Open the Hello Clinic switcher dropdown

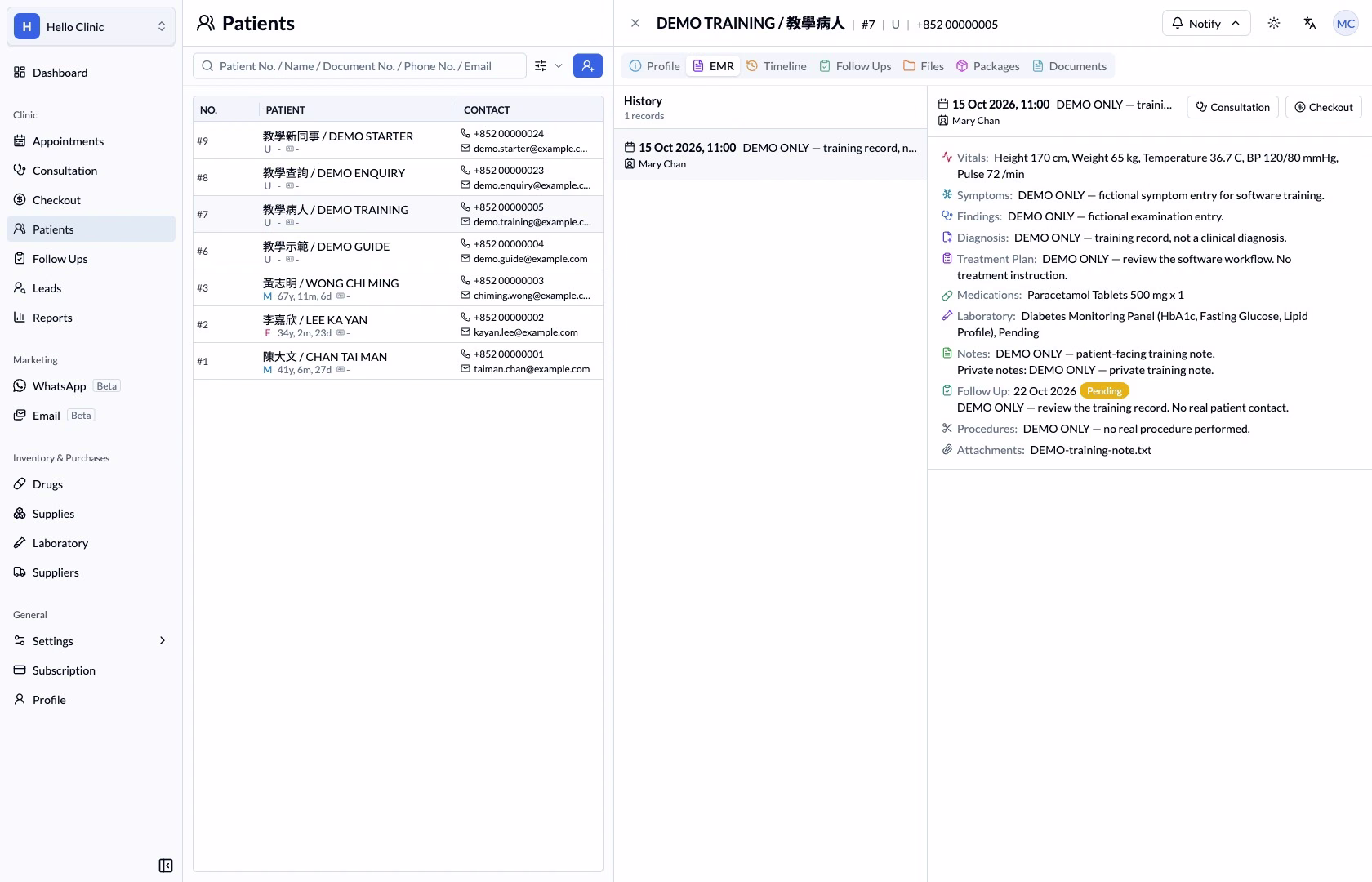click(x=91, y=27)
